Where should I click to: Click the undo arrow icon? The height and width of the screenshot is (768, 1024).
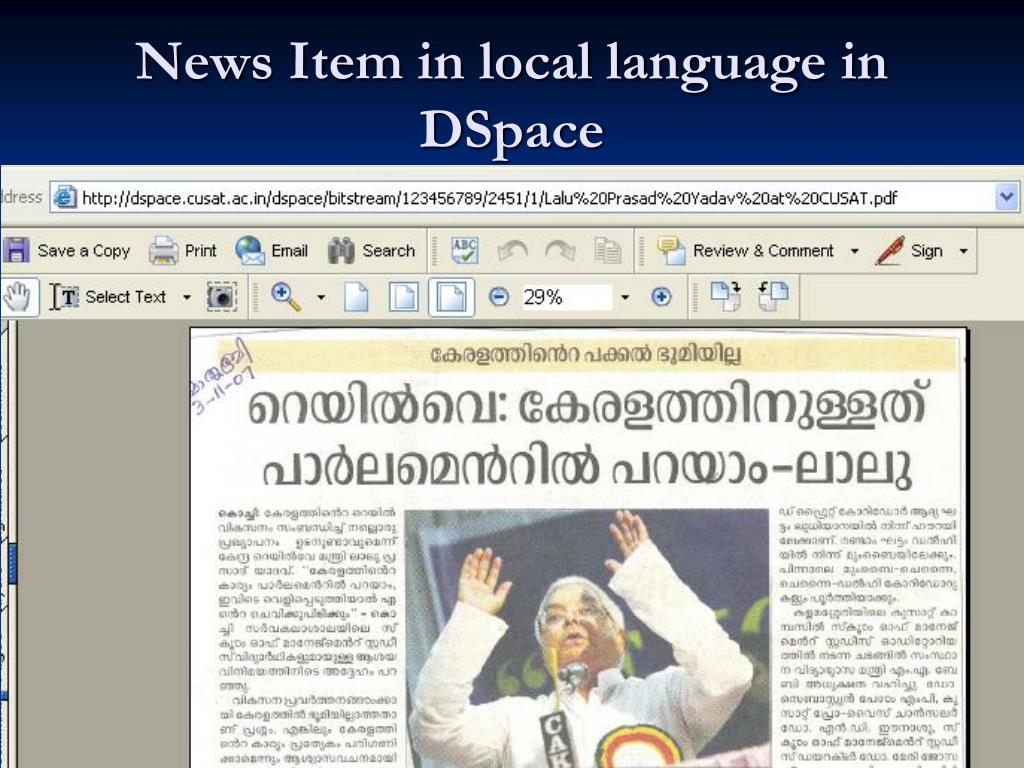(x=512, y=251)
